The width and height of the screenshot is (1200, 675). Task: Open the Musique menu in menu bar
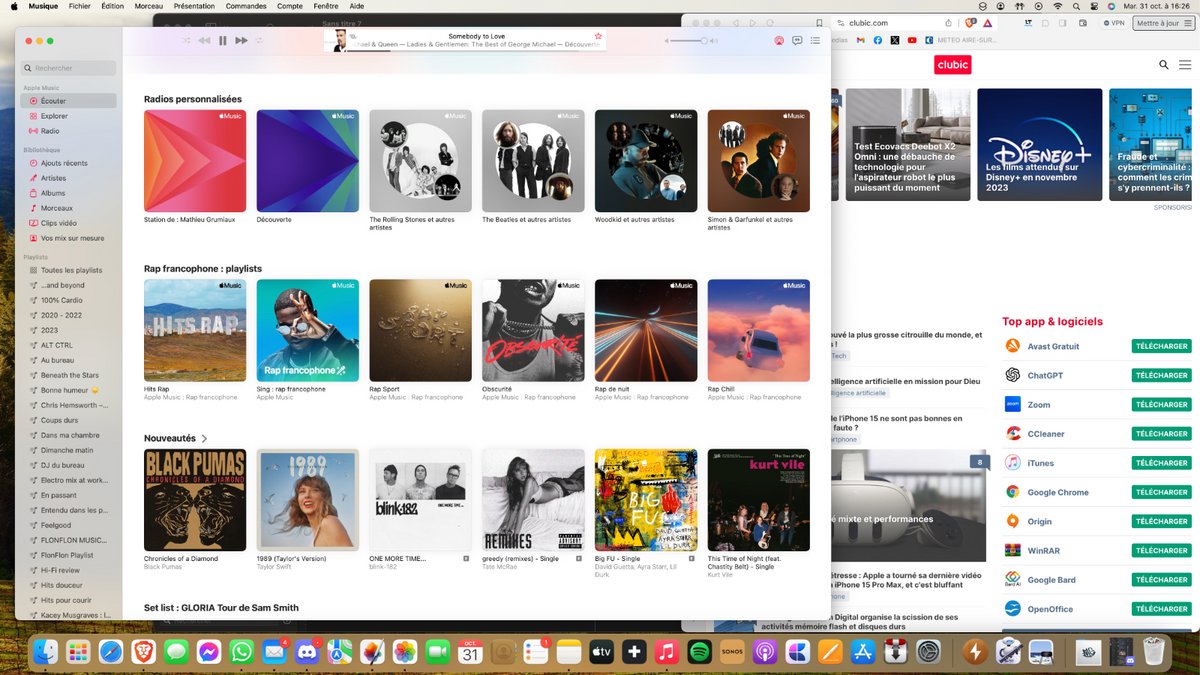43,6
